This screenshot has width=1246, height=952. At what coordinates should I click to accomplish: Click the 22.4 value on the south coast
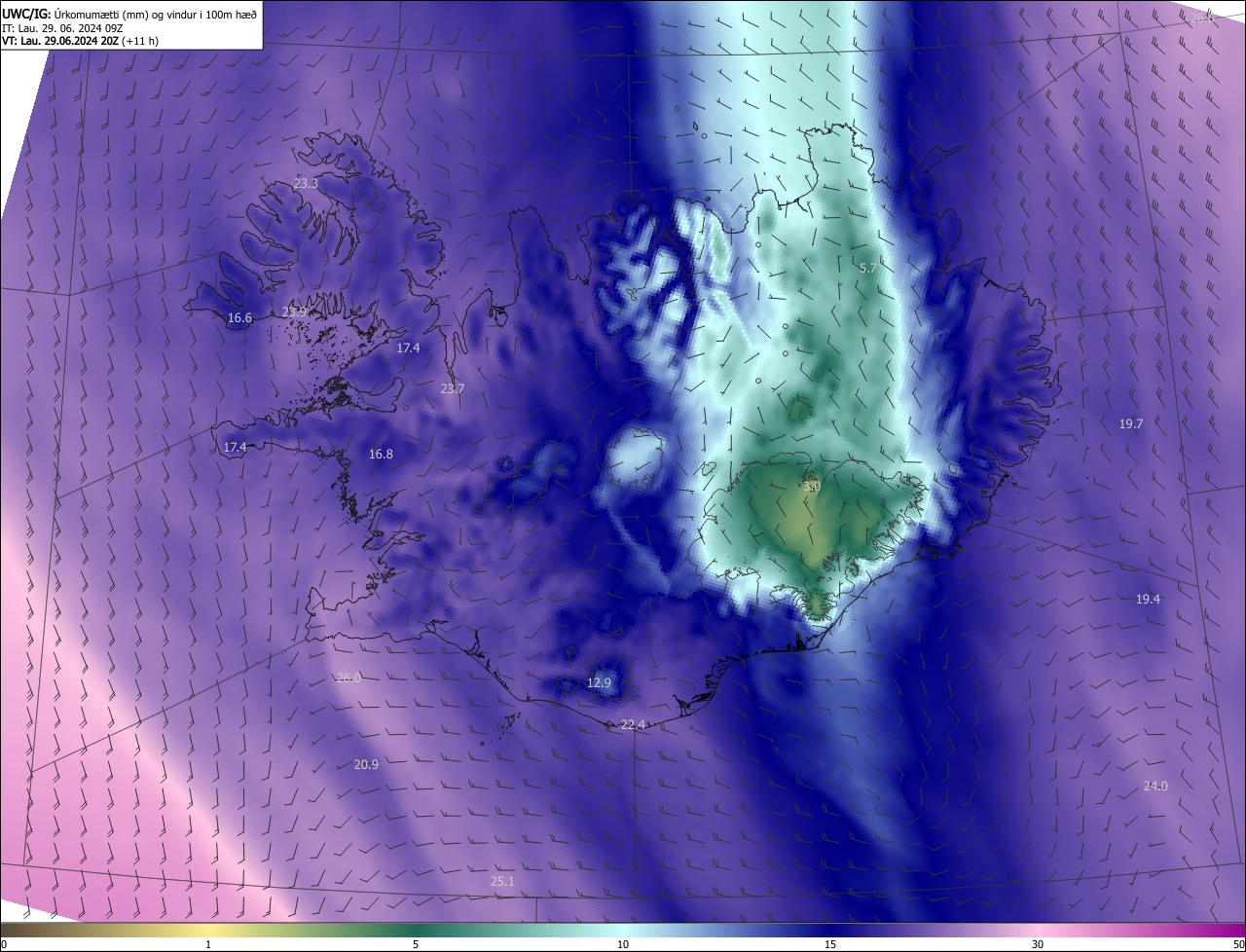point(634,724)
